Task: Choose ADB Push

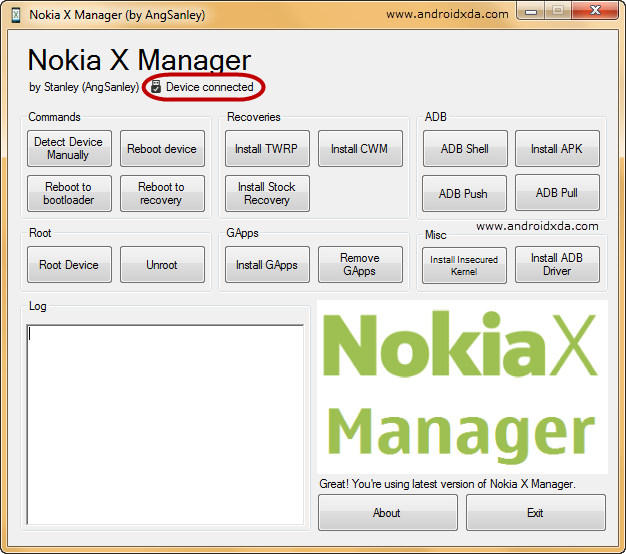Action: [x=464, y=193]
